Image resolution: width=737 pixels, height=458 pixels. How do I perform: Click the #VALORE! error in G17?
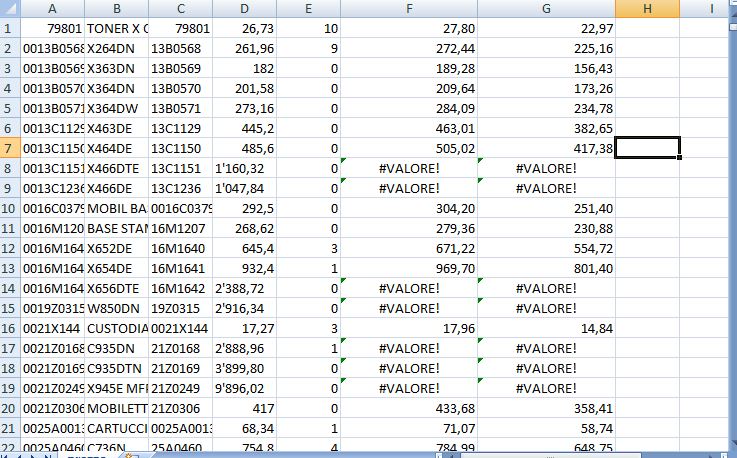[546, 348]
